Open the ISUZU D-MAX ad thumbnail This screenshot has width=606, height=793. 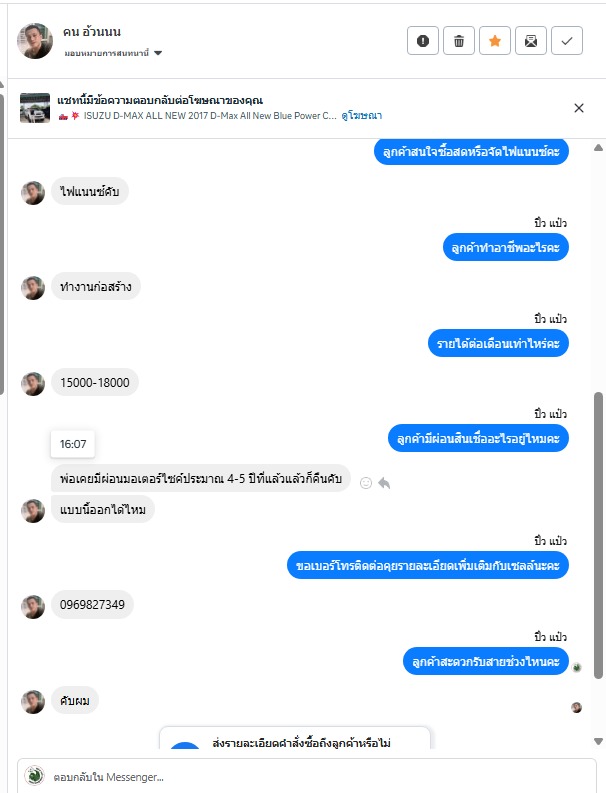(x=35, y=108)
